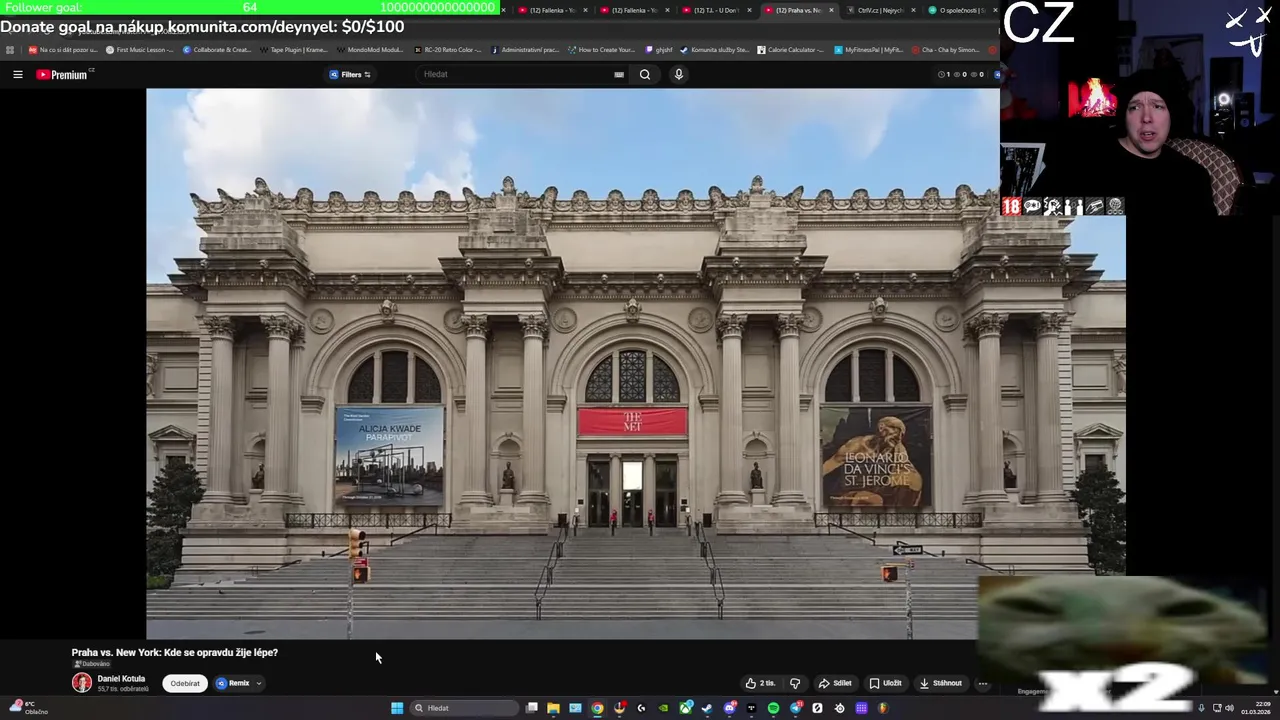Focus the Hledat YouTube search field
This screenshot has height=720, width=1280.
point(515,74)
